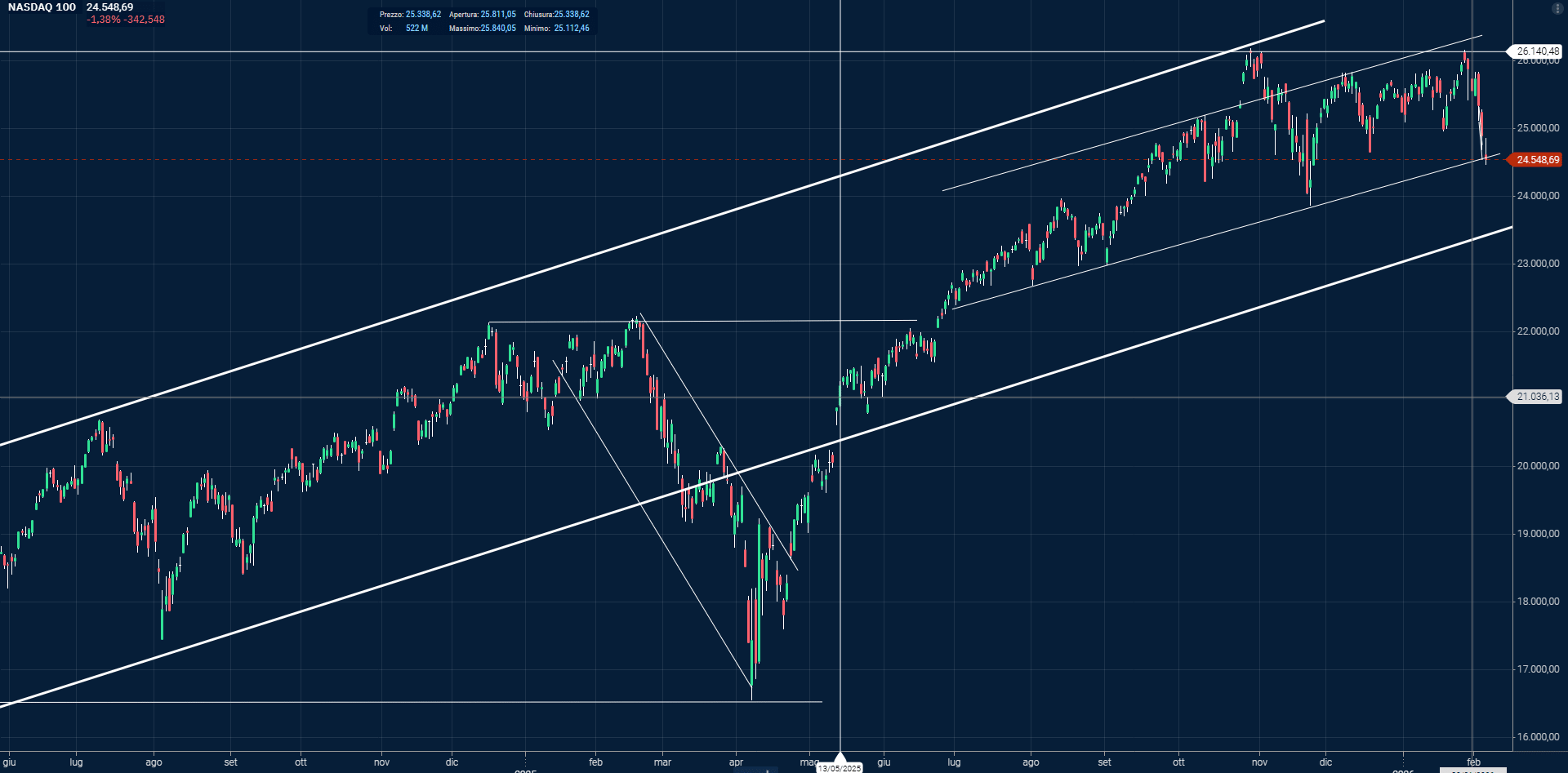
Task: Open the three-dot chart options menu
Action: tap(1557, 8)
